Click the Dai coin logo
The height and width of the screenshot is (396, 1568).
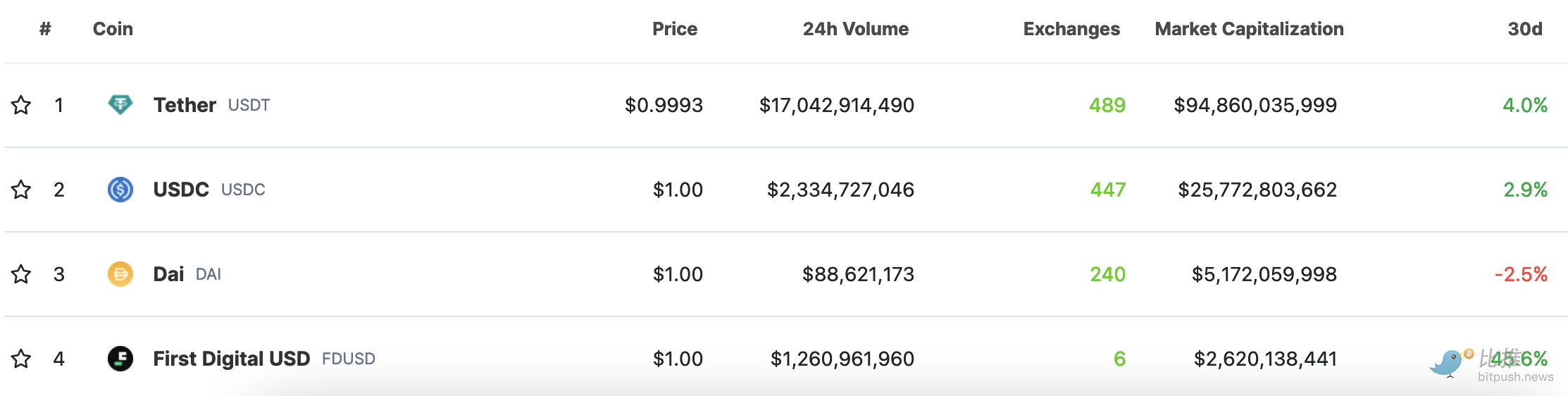[x=120, y=274]
